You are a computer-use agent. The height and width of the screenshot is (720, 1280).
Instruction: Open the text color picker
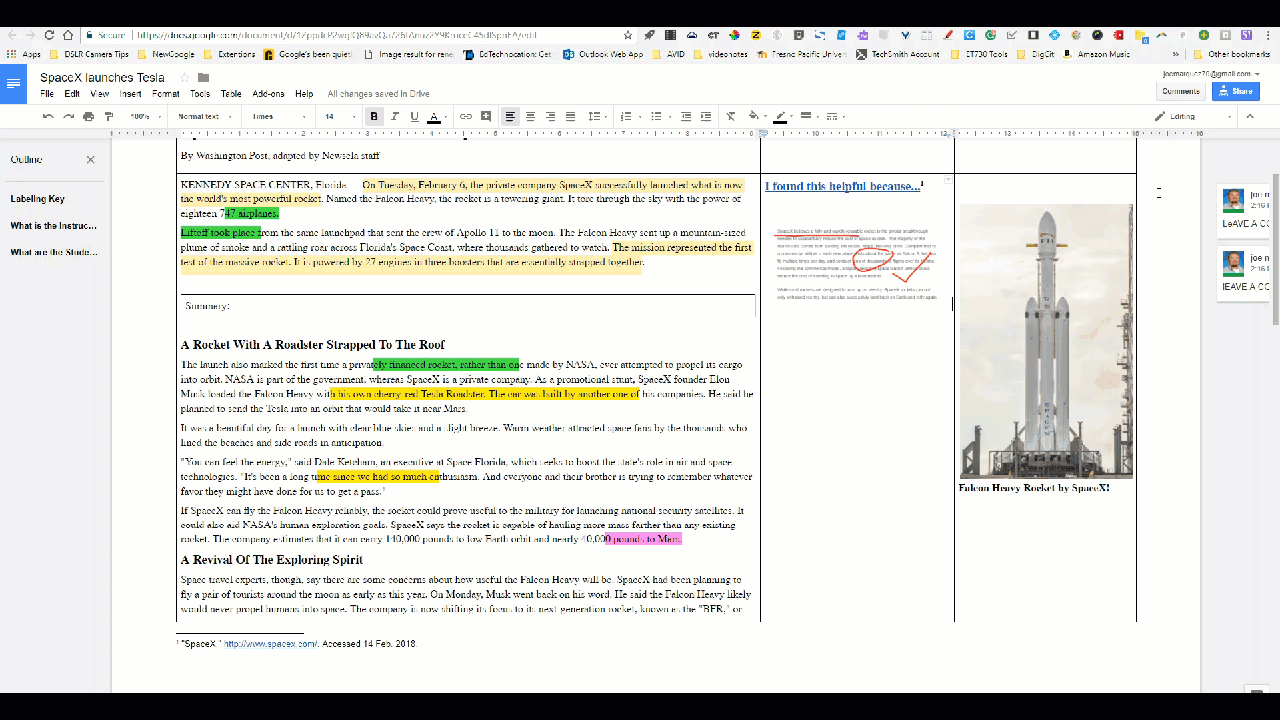[434, 117]
